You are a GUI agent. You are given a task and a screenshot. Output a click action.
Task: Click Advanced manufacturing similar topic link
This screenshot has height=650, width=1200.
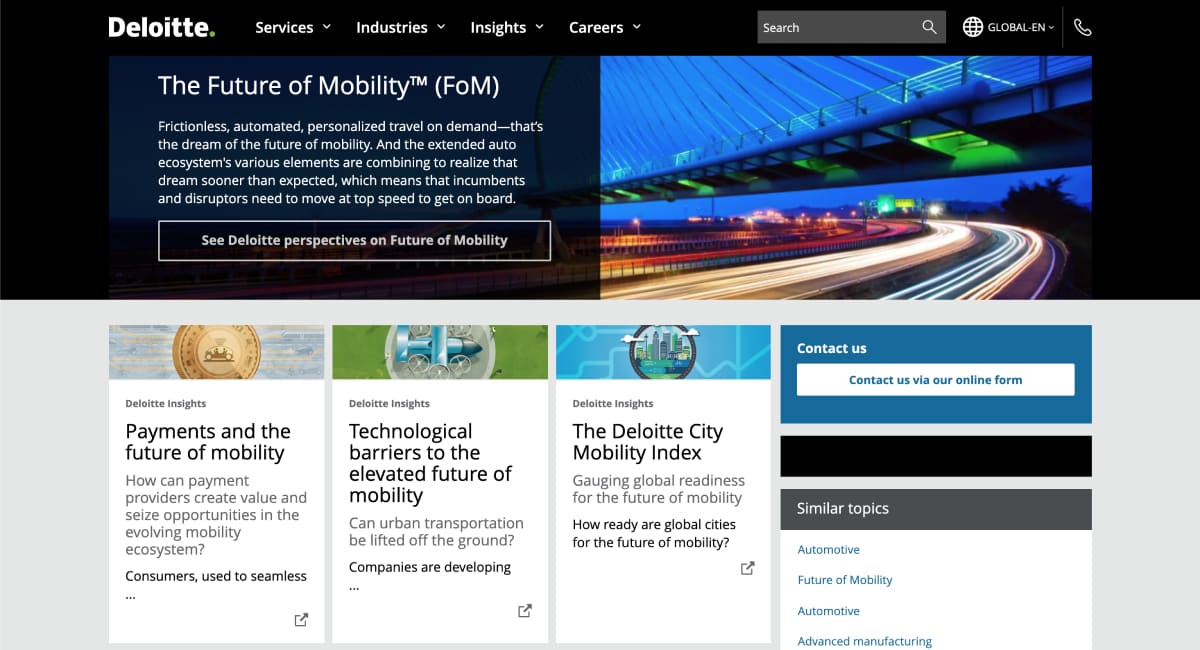[x=864, y=641]
